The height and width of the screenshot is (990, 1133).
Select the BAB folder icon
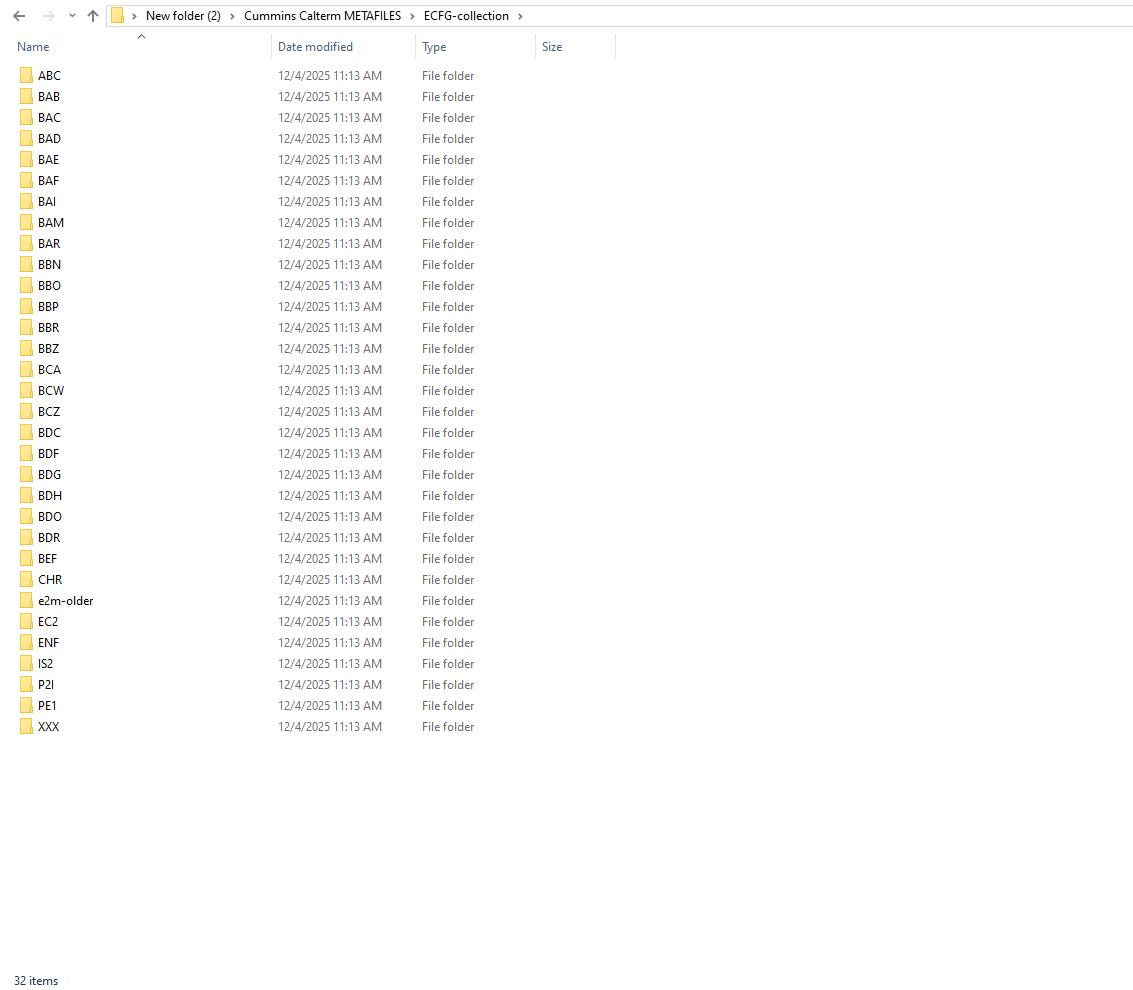point(27,97)
